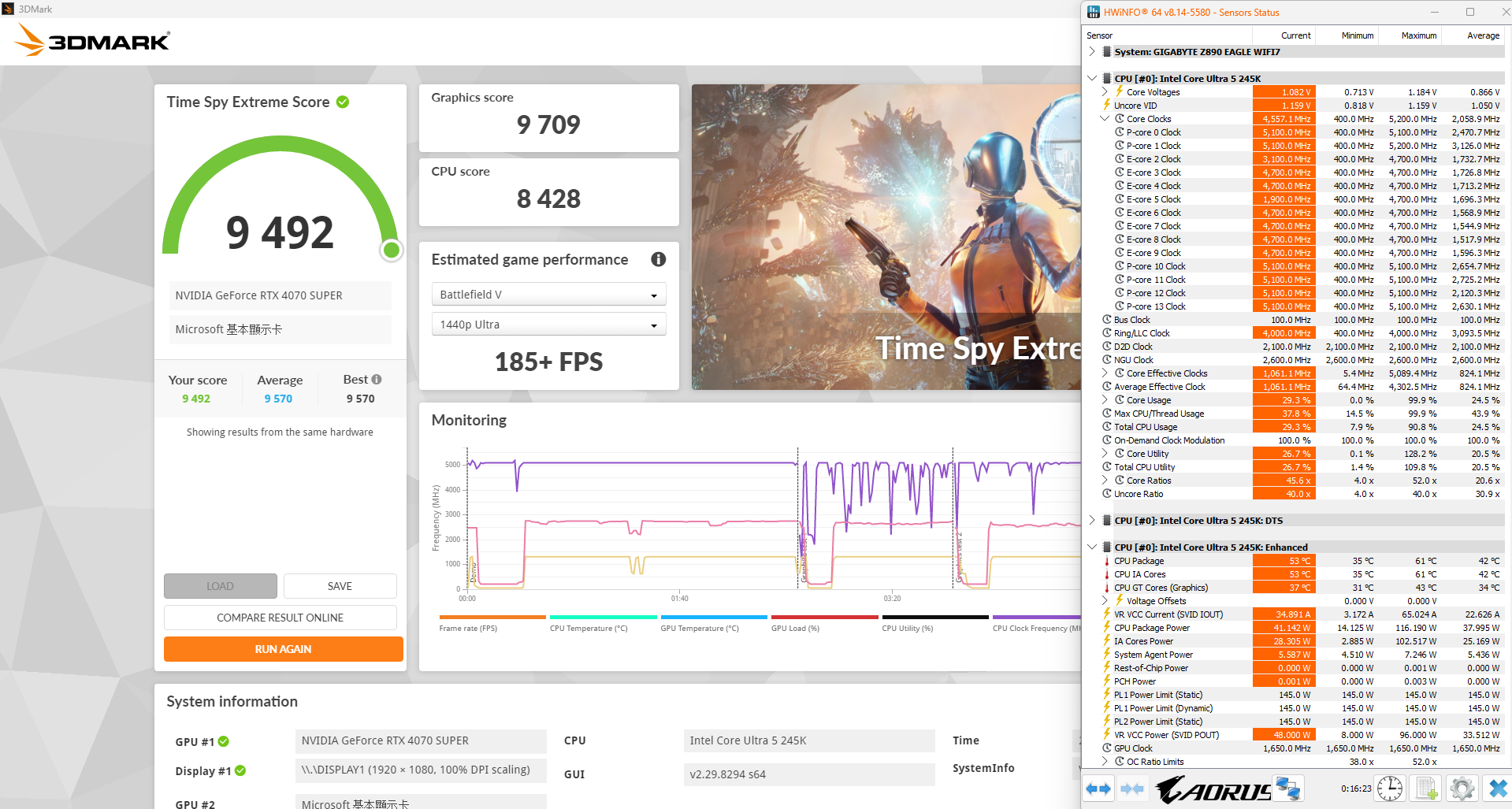This screenshot has height=809, width=1512.
Task: Click the Sensor column header
Action: [1168, 35]
